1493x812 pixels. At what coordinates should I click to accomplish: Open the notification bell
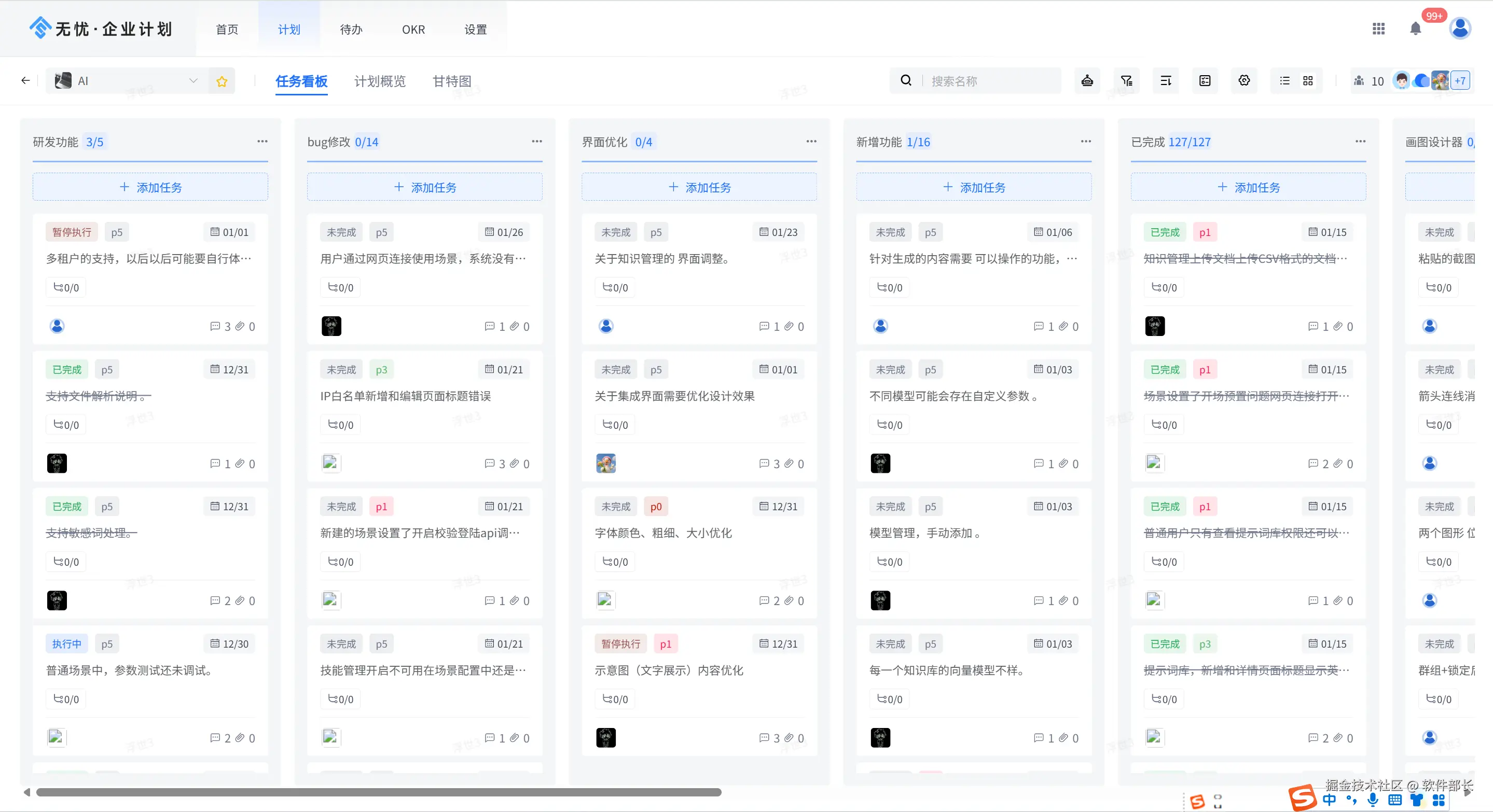click(x=1415, y=29)
